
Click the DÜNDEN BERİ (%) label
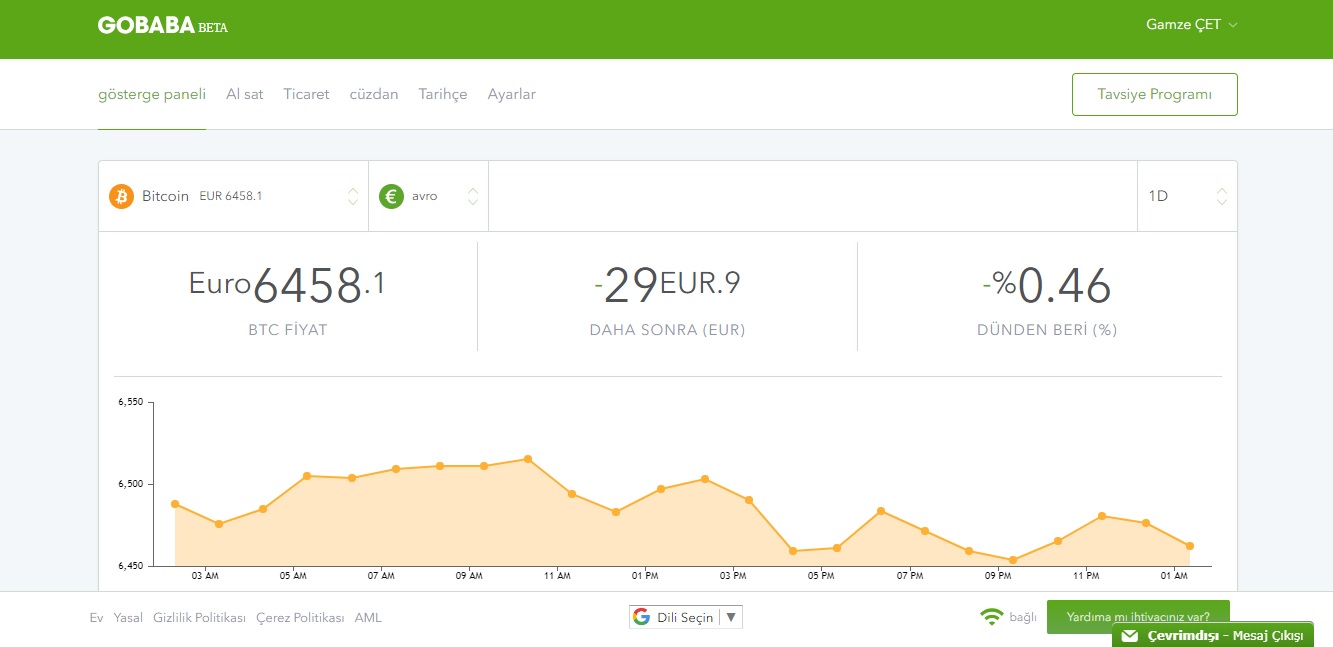pos(1047,330)
